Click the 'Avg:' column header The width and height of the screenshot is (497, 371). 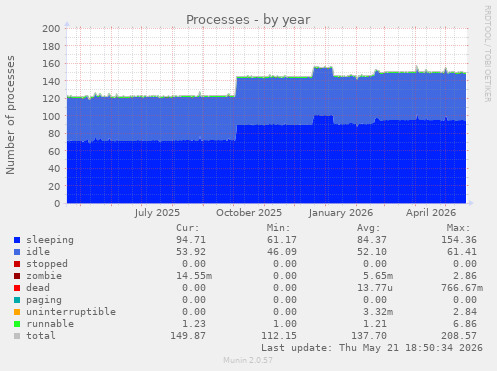[x=368, y=228]
